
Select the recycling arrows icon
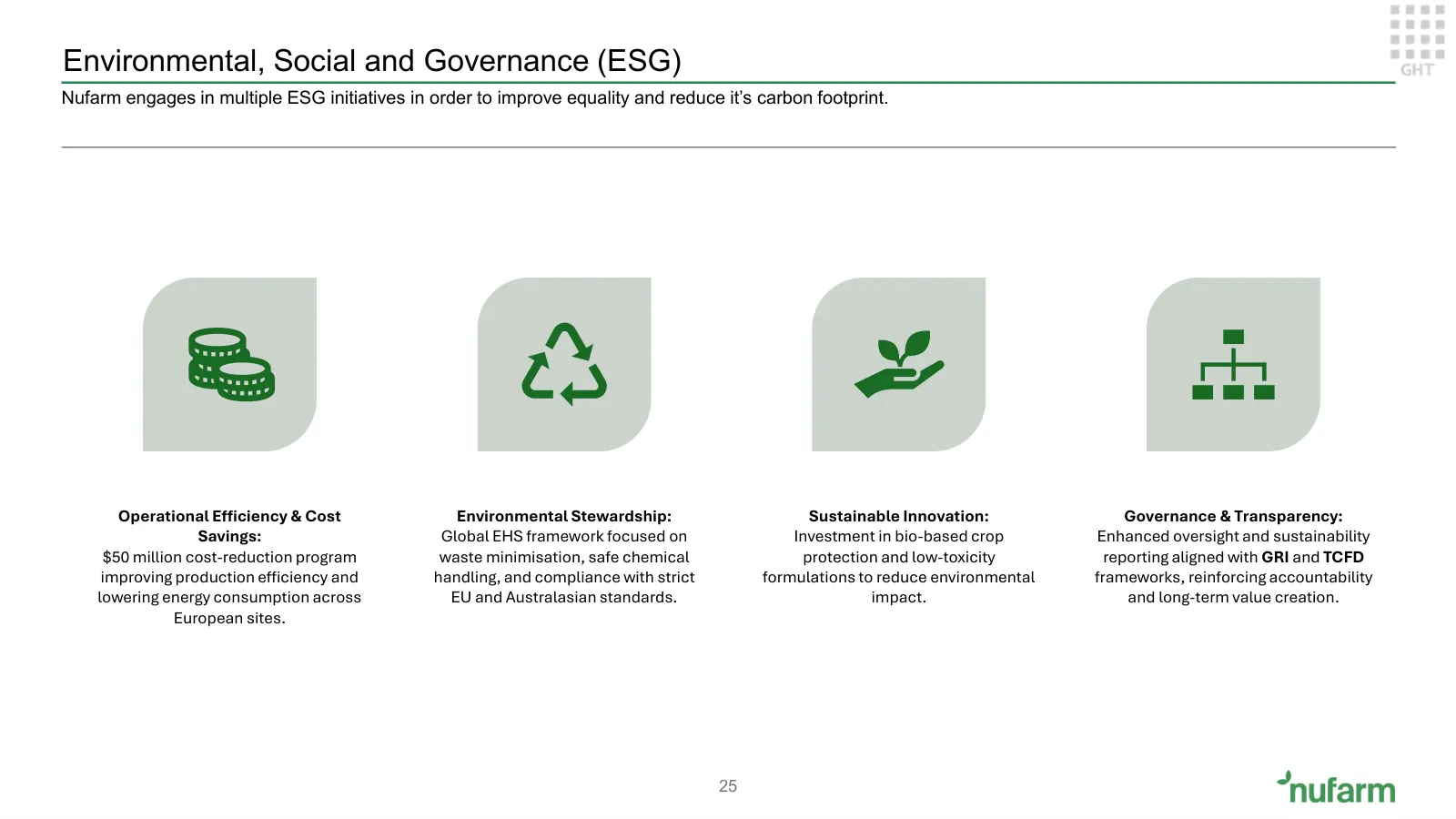[564, 364]
